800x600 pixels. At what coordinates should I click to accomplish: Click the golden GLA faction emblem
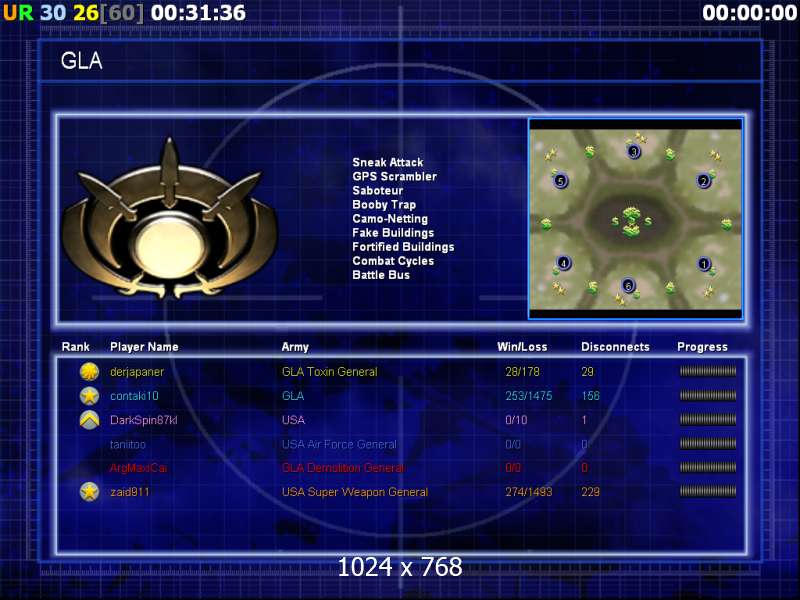(170, 219)
